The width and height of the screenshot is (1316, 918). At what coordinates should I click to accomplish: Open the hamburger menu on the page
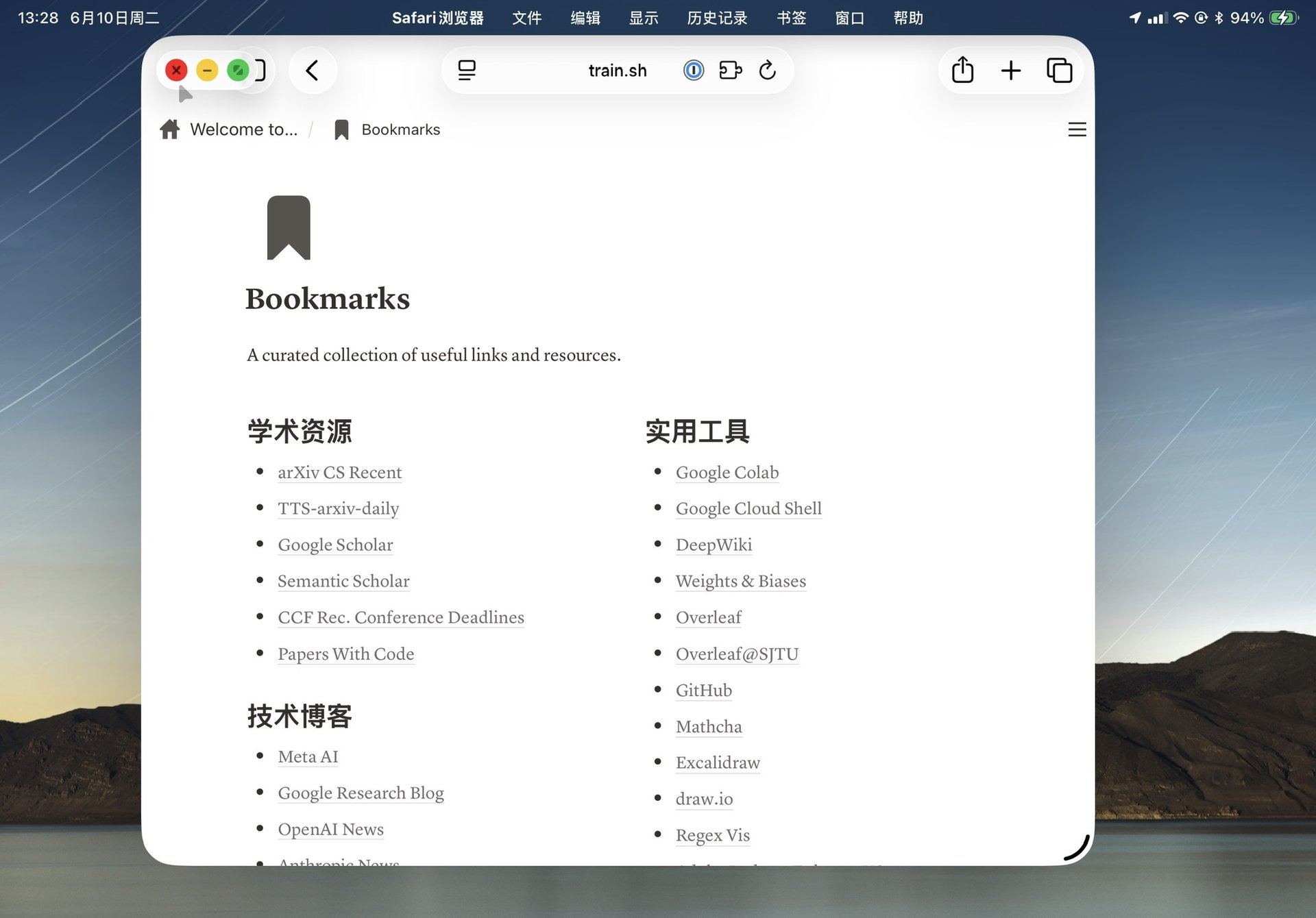pos(1077,129)
